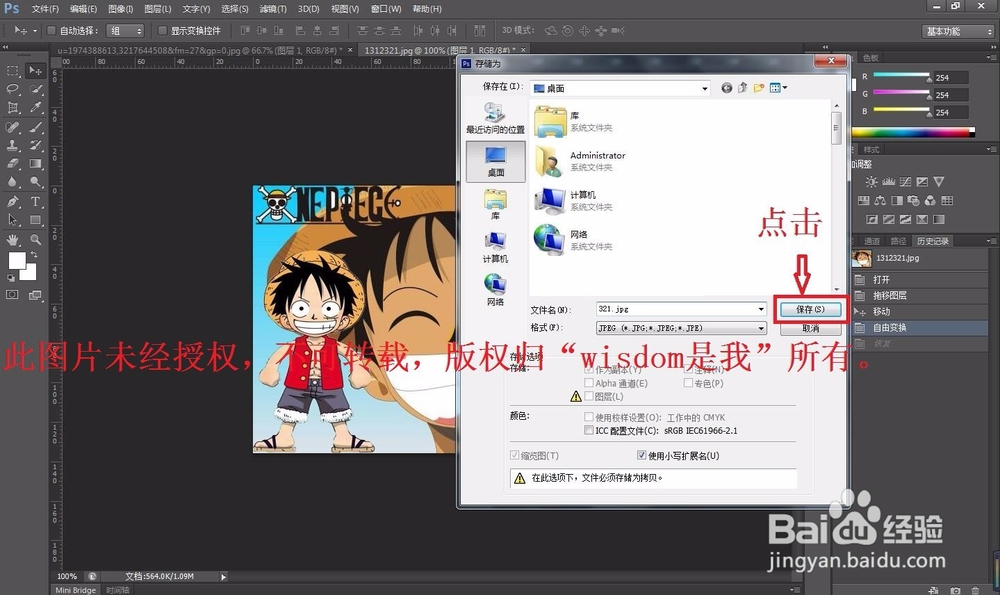Open the 编辑(E) menu
Screen dimensions: 1000x595
tap(83, 9)
